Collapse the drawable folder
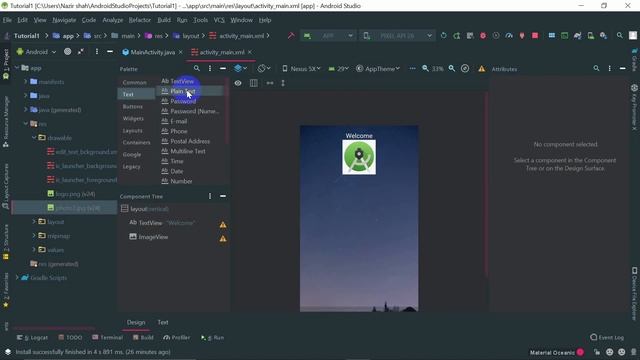 click(x=34, y=138)
